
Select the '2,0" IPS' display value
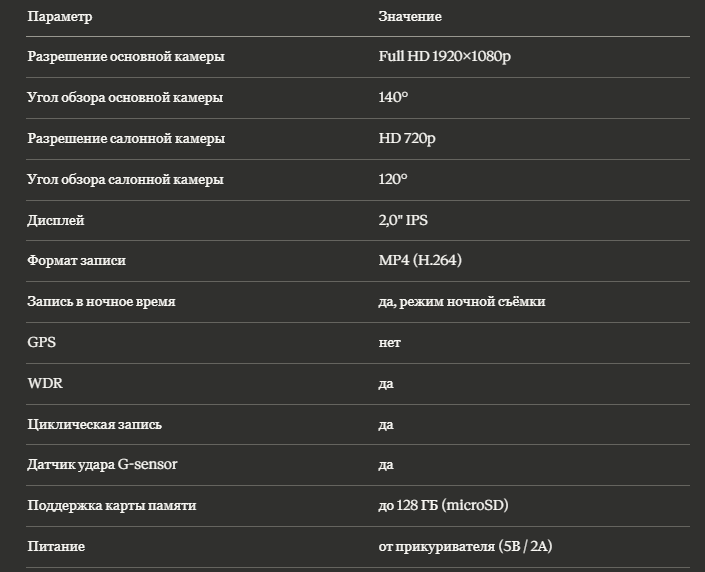403,220
